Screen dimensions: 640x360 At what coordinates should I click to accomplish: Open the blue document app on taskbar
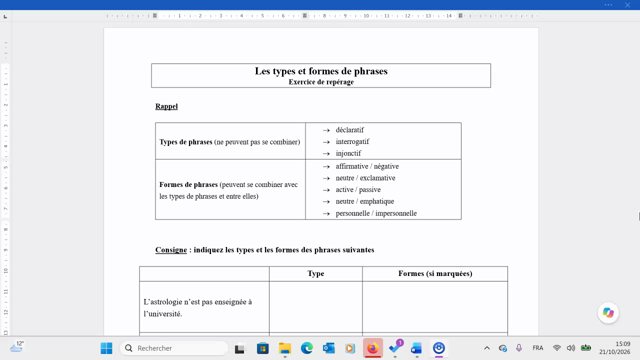(x=416, y=348)
